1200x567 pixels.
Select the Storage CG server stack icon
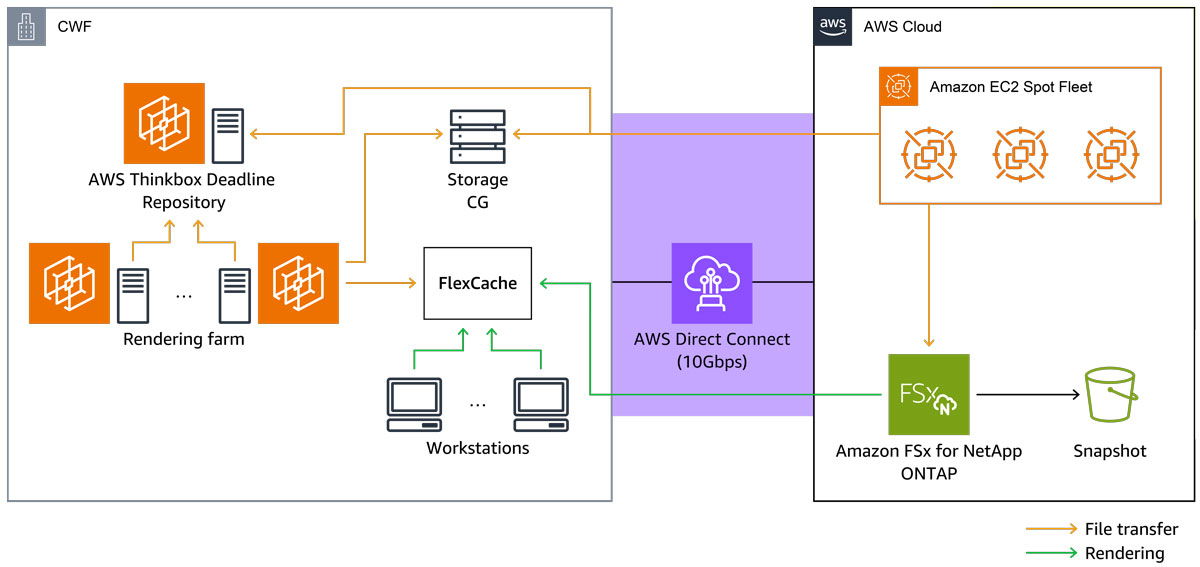(477, 137)
